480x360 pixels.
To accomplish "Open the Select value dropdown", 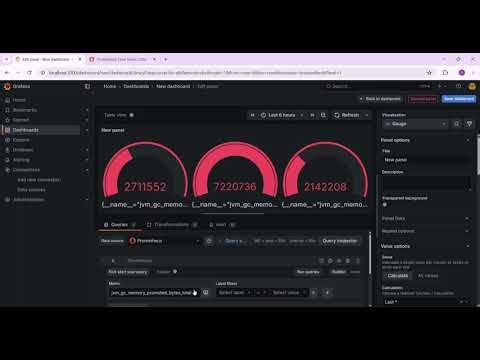I will (289, 293).
